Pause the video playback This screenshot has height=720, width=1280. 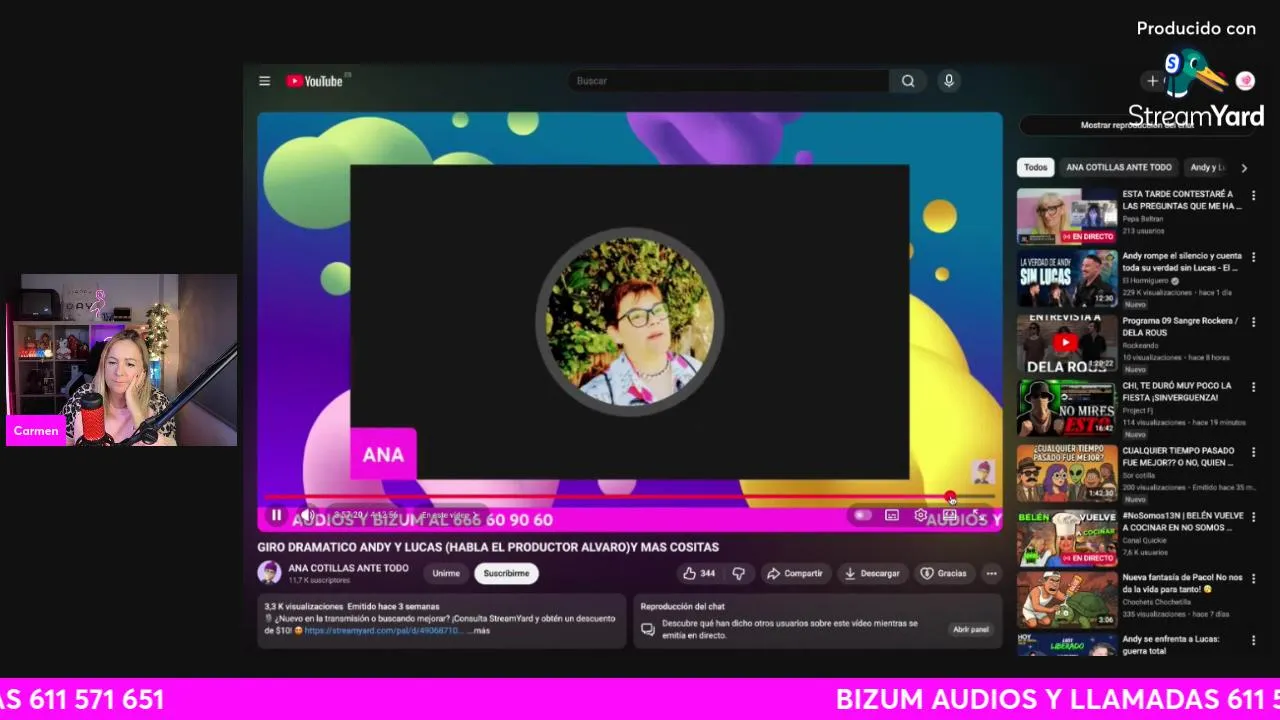coord(276,515)
